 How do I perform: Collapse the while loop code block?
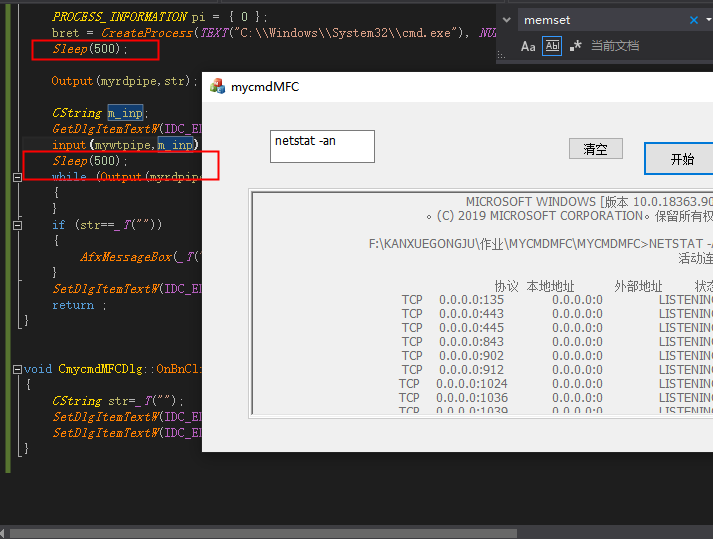17,177
